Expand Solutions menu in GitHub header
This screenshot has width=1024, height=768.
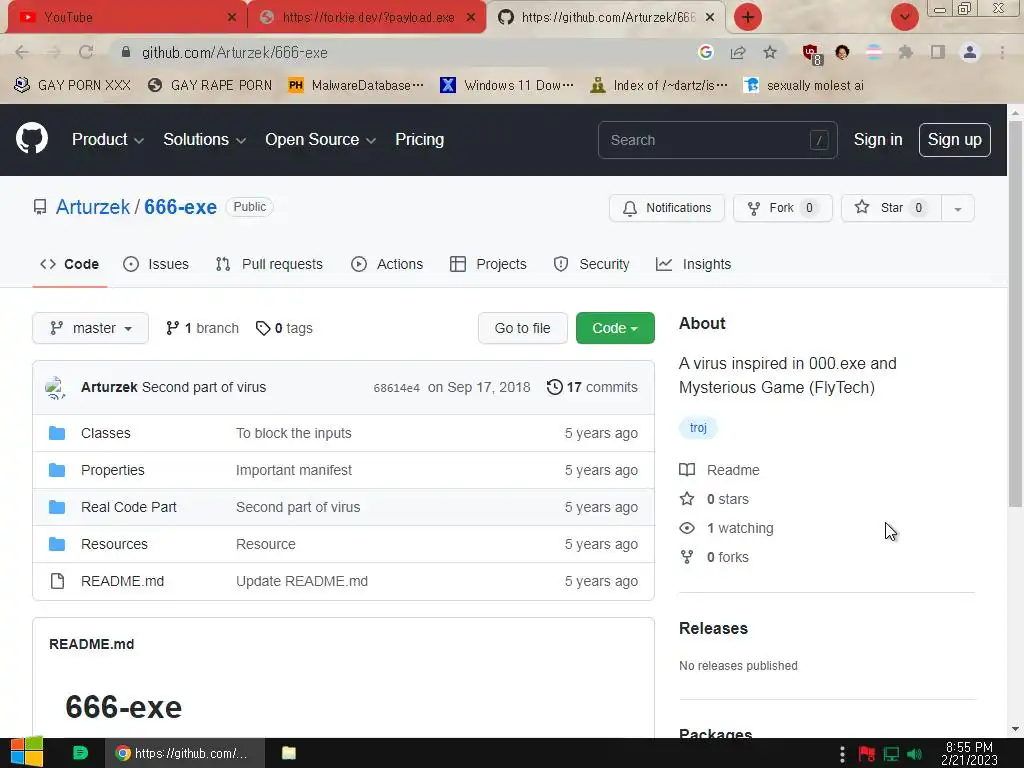pos(204,139)
